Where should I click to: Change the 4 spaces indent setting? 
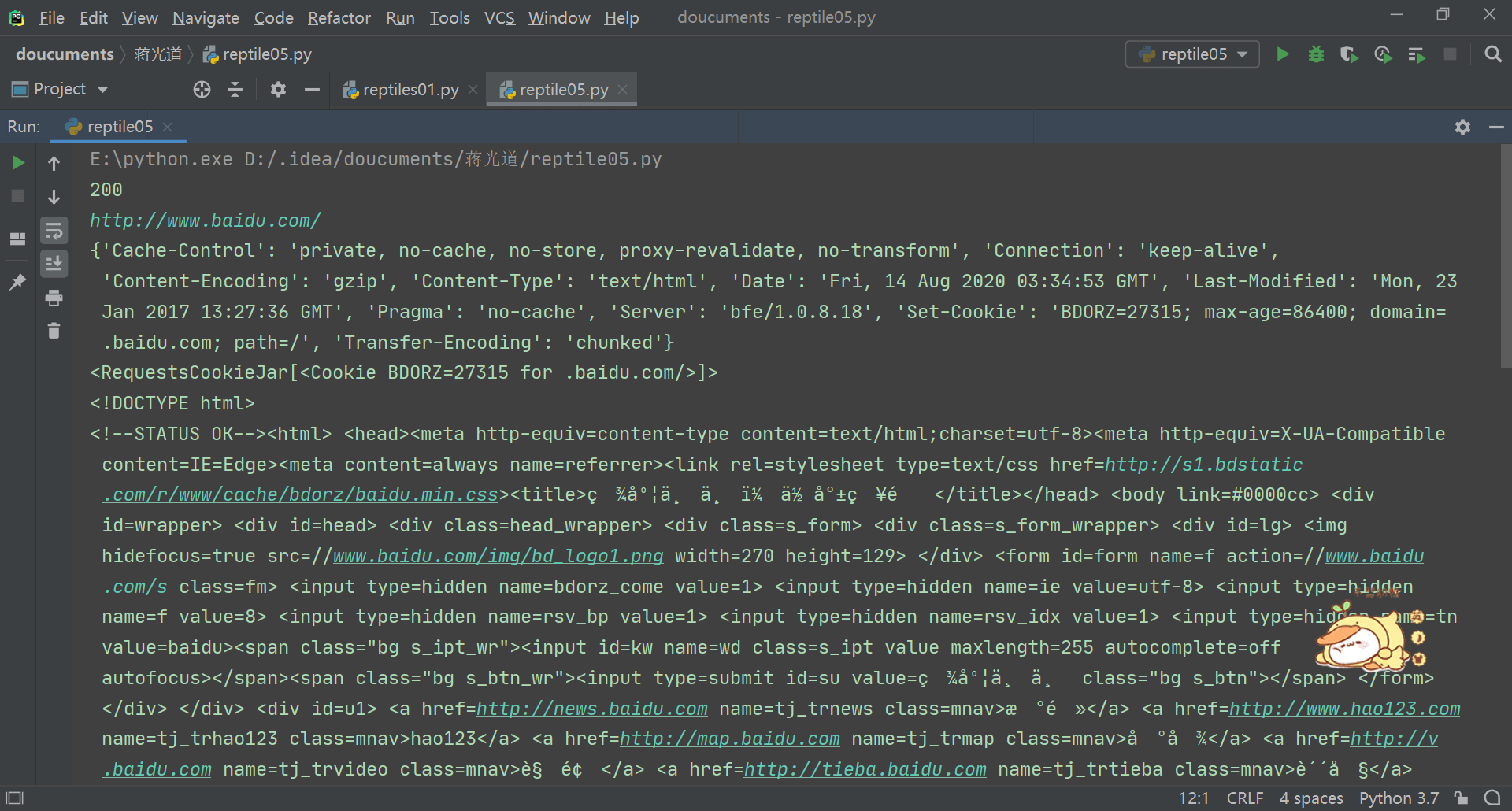pyautogui.click(x=1311, y=798)
